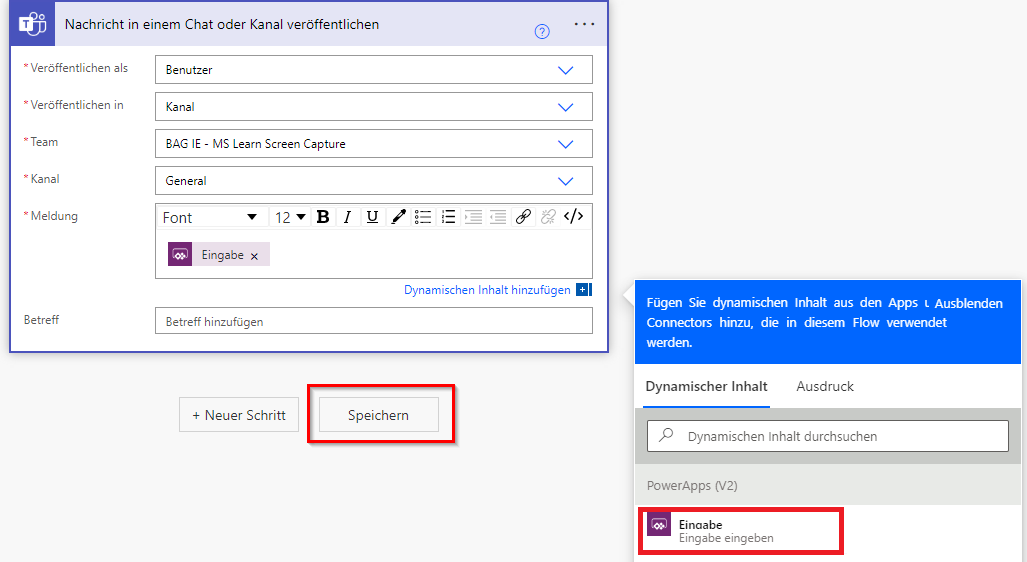Toggle bold formatting in Meldung editor
The width and height of the screenshot is (1027, 562).
323,217
